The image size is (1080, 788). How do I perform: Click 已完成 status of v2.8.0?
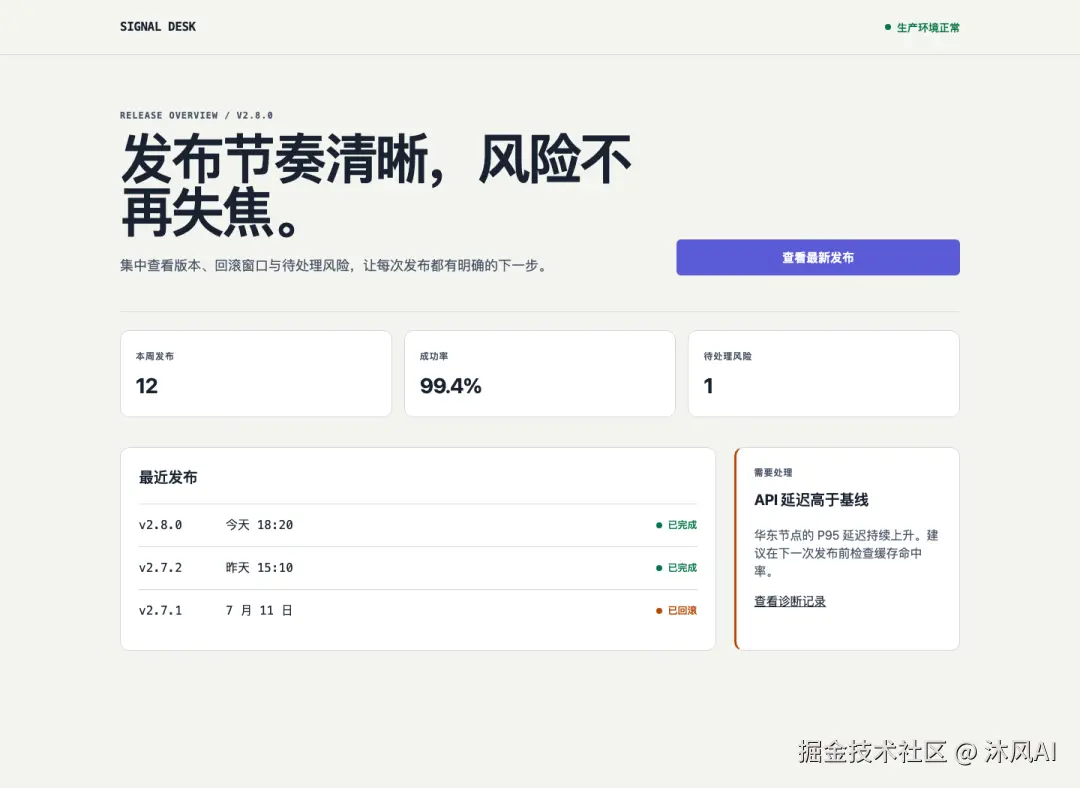pos(676,525)
